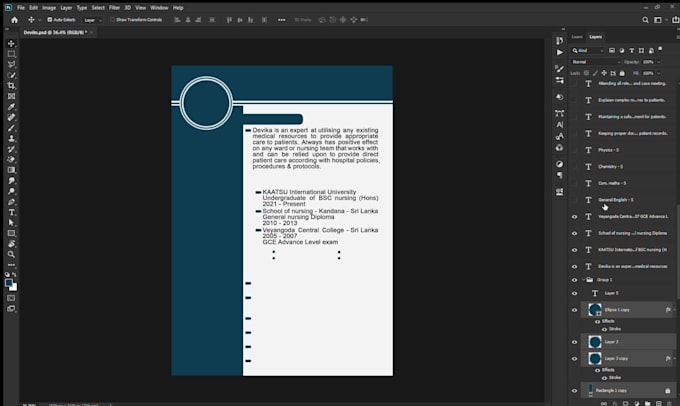
Task: Open the Move tool preset dropdown arrow
Action: pos(39,20)
